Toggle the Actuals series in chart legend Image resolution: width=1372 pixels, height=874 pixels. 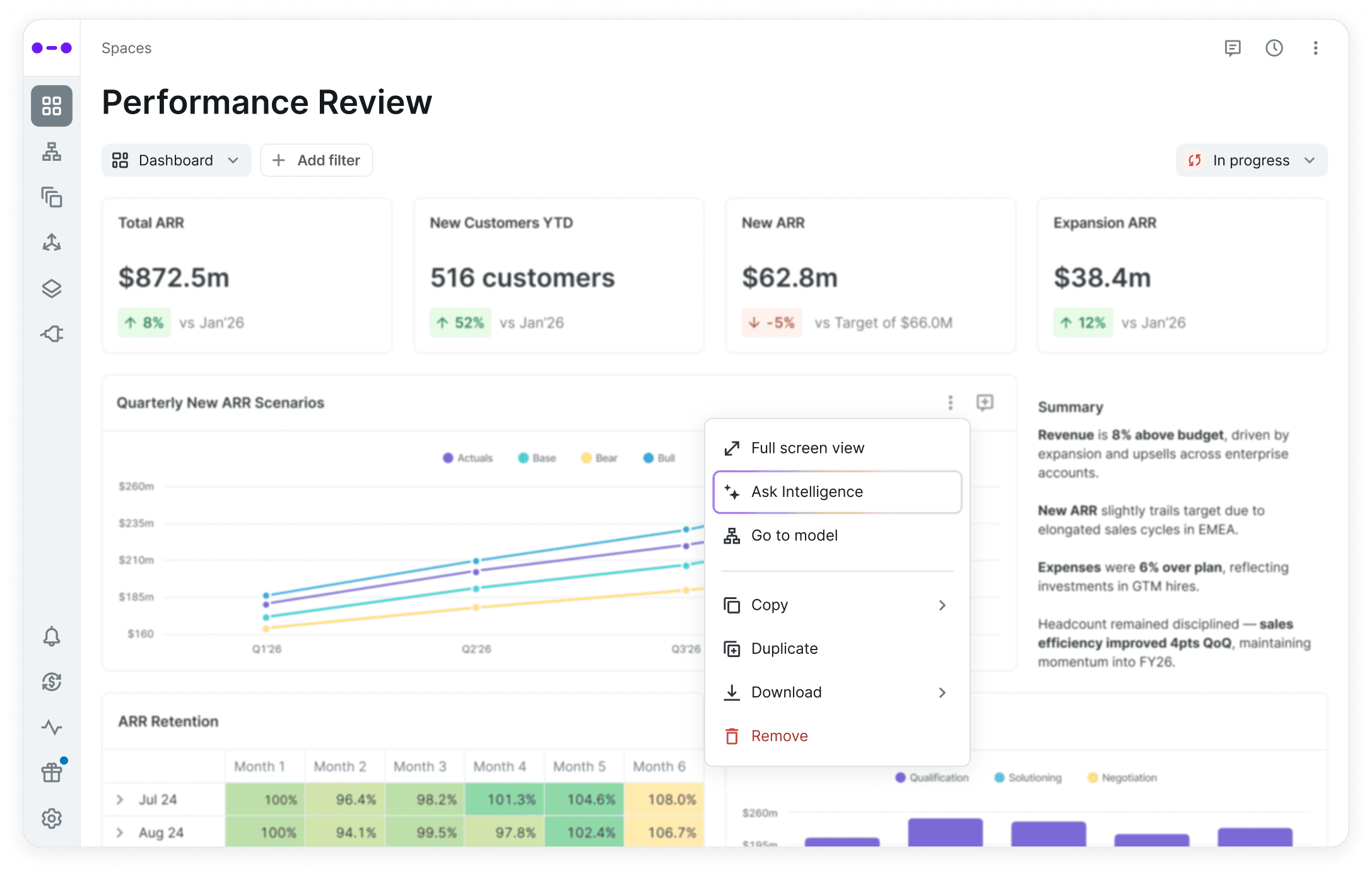tap(467, 458)
